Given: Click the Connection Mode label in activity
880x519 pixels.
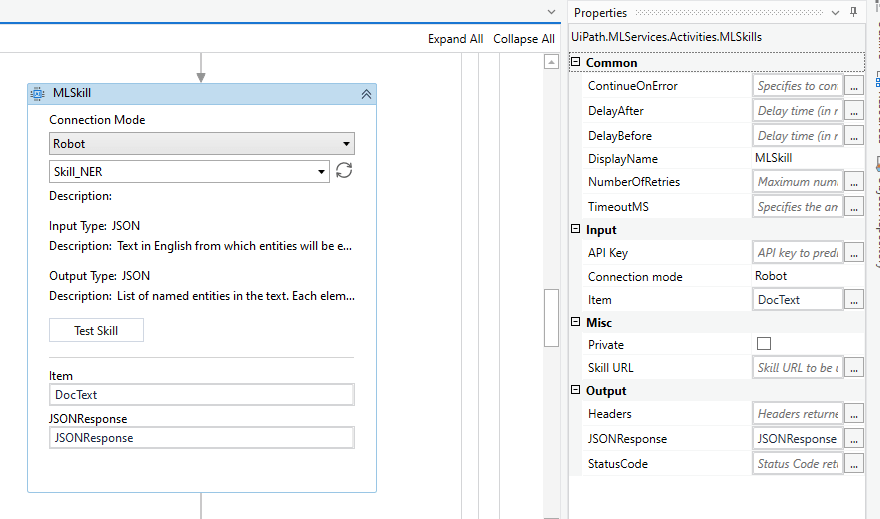Looking at the screenshot, I should 97,120.
